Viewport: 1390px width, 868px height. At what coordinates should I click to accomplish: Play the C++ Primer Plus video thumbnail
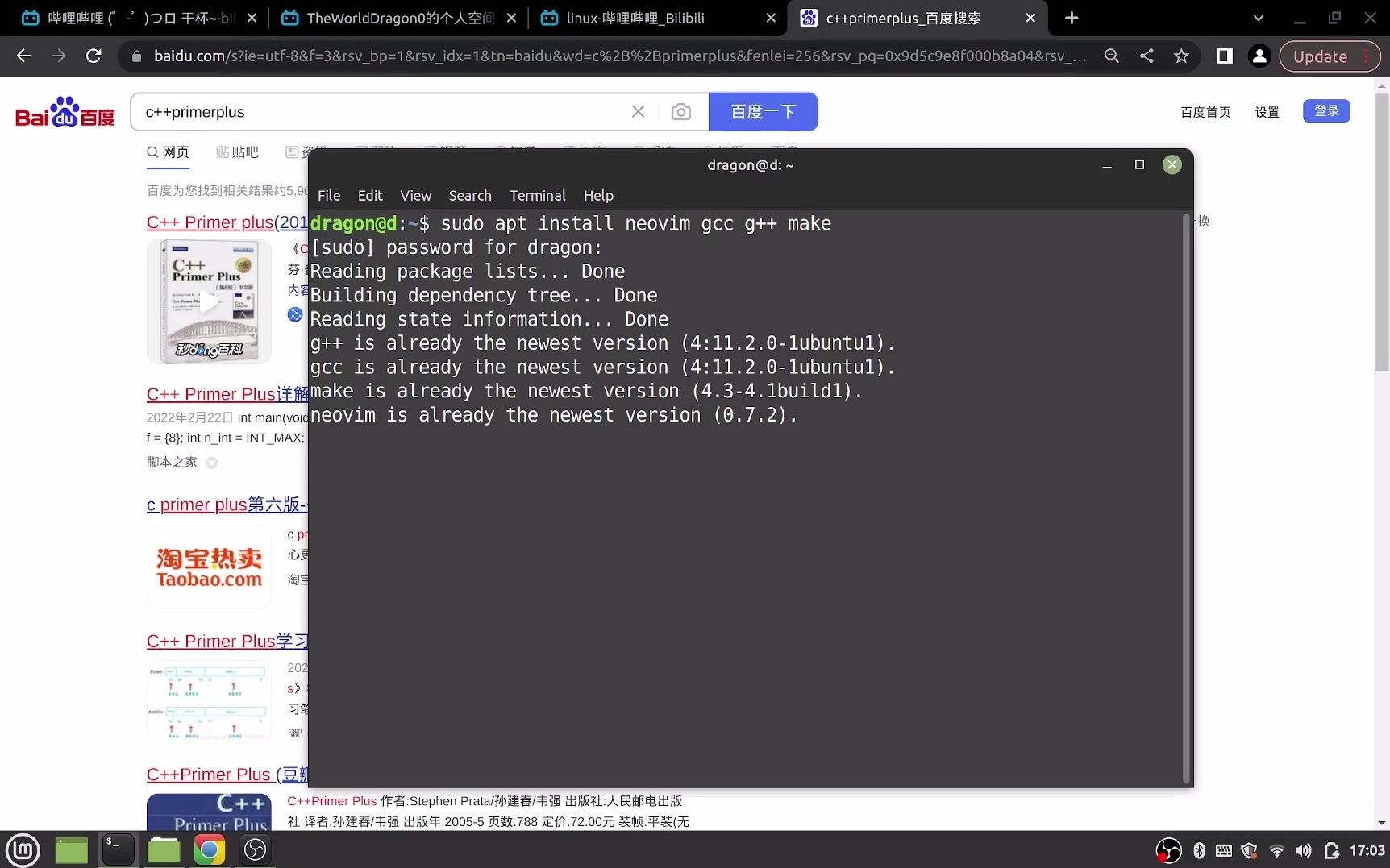click(x=209, y=302)
